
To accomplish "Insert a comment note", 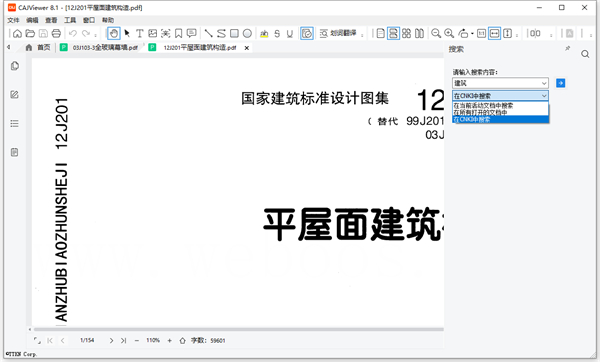I will pyautogui.click(x=191, y=34).
